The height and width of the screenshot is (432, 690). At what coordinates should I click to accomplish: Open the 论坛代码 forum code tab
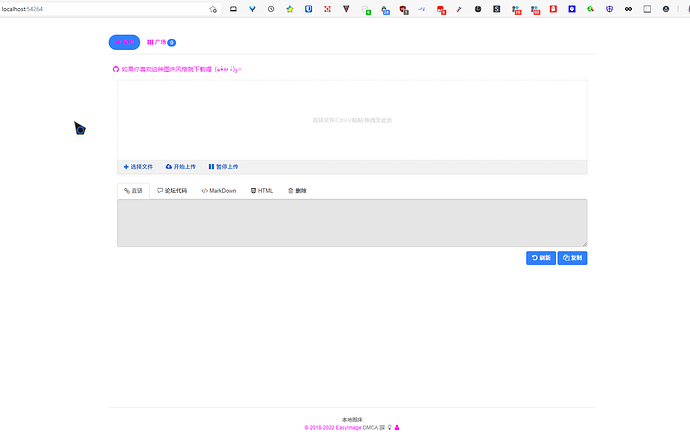coord(172,190)
